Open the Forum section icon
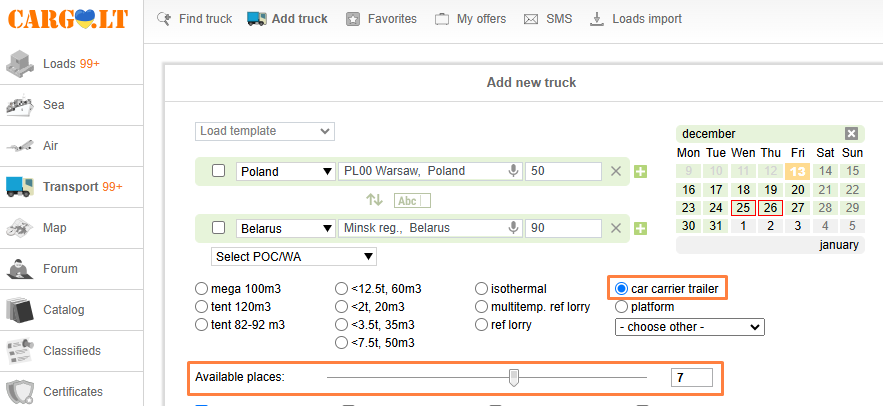 [x=20, y=268]
